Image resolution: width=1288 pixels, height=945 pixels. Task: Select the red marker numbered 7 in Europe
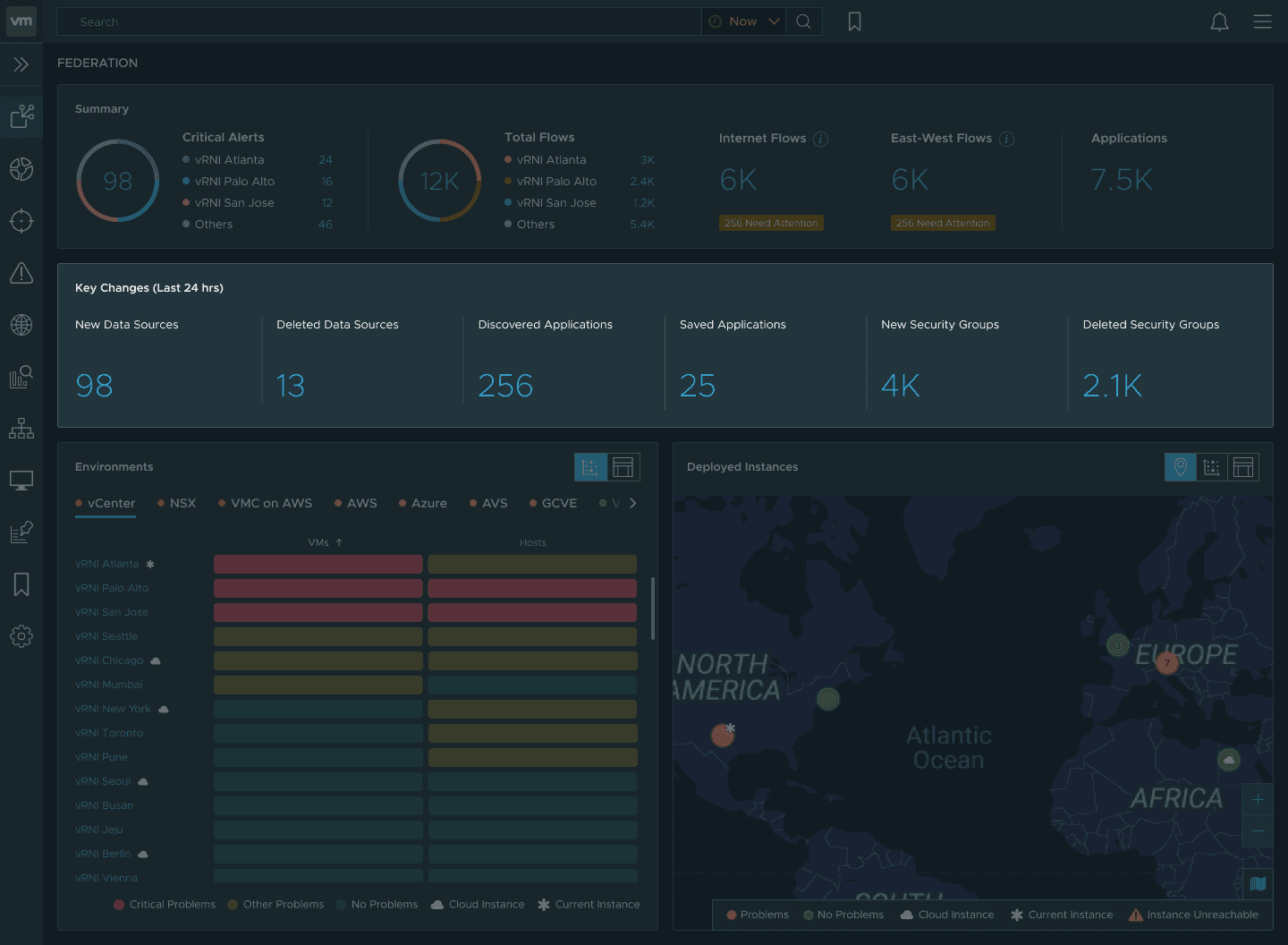click(x=1166, y=663)
